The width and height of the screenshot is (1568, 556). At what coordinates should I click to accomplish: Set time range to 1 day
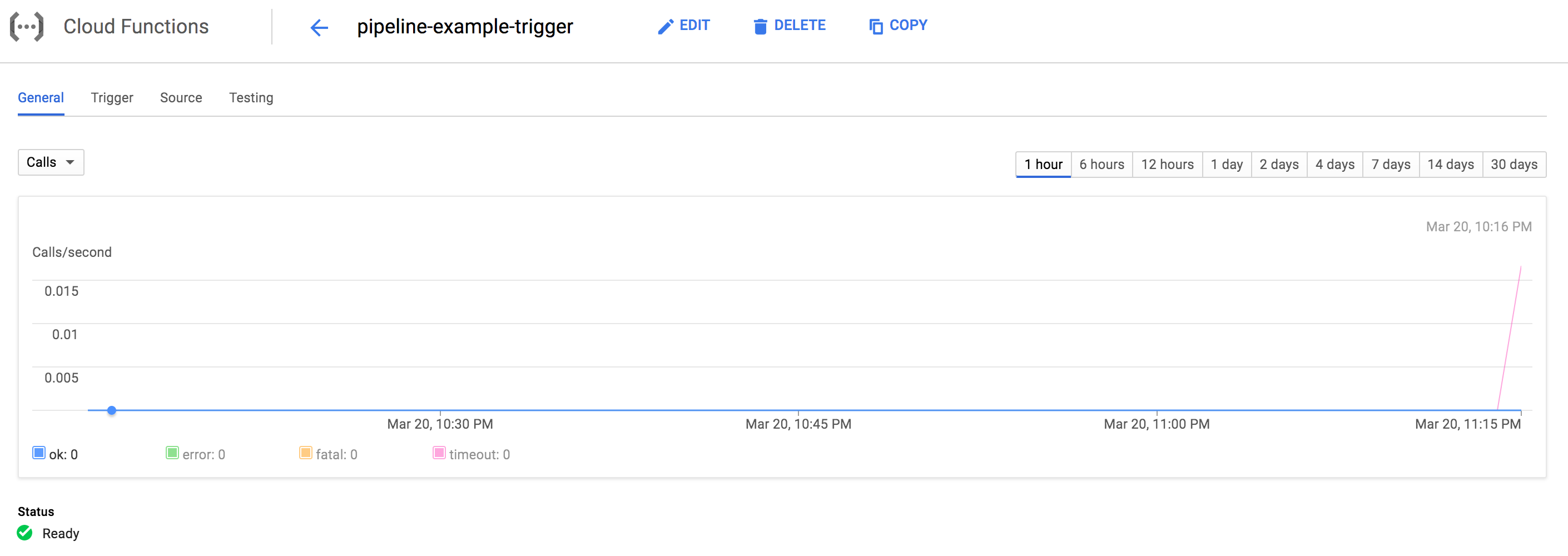pyautogui.click(x=1227, y=165)
